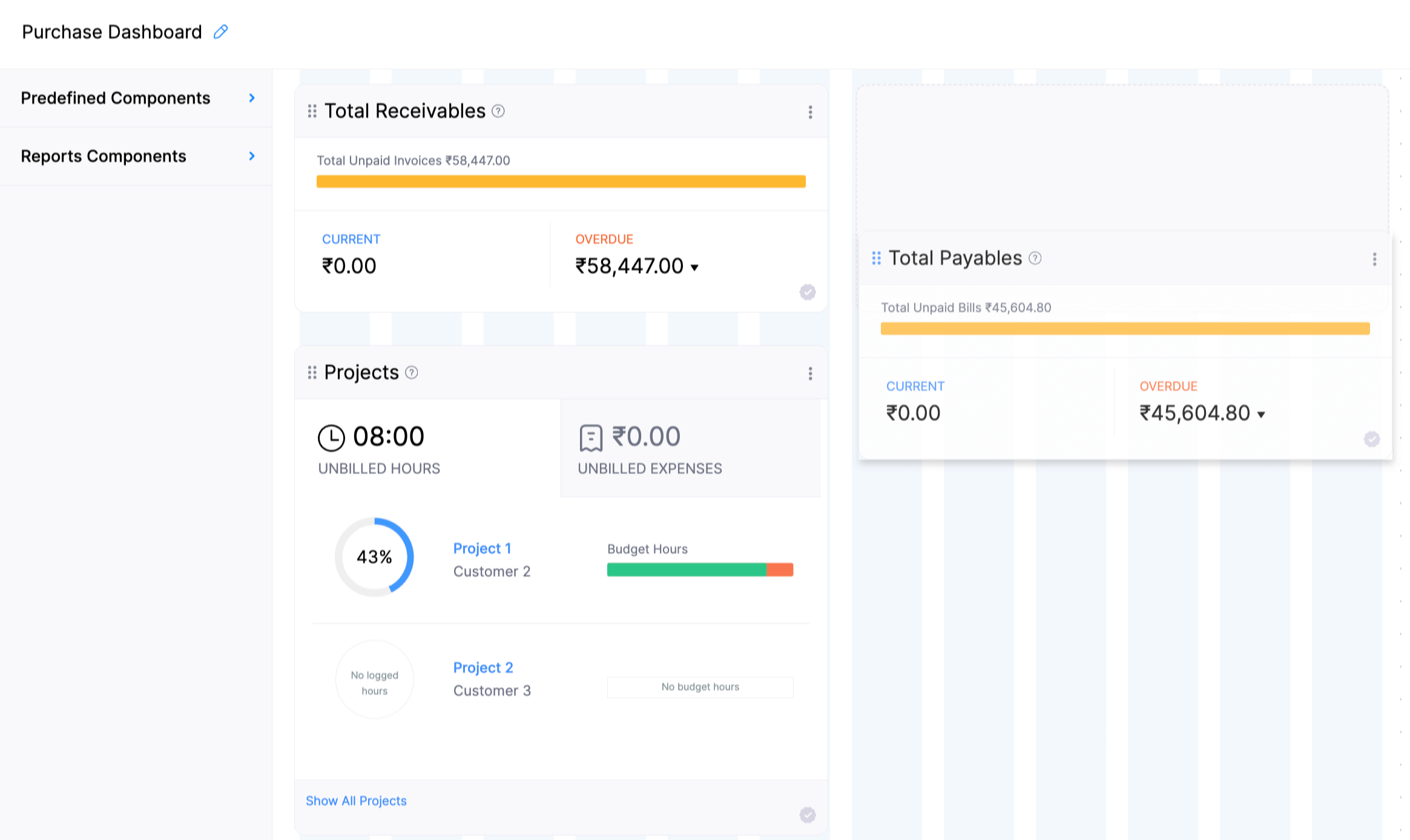Open the Show All Projects link
The width and height of the screenshot is (1410, 840).
(x=356, y=801)
